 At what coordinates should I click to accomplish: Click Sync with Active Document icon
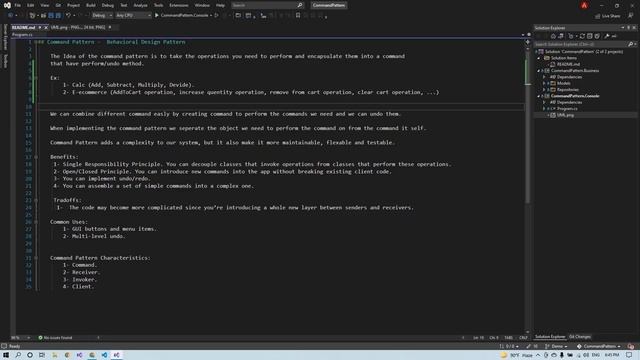(582, 36)
